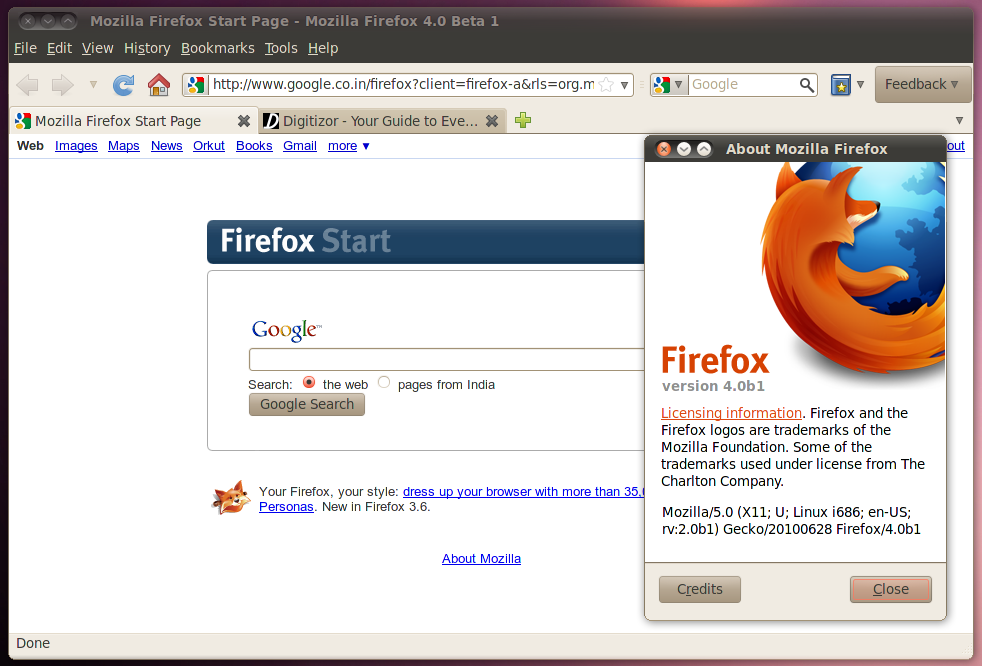Reload the current page
The width and height of the screenshot is (982, 666).
[x=123, y=85]
